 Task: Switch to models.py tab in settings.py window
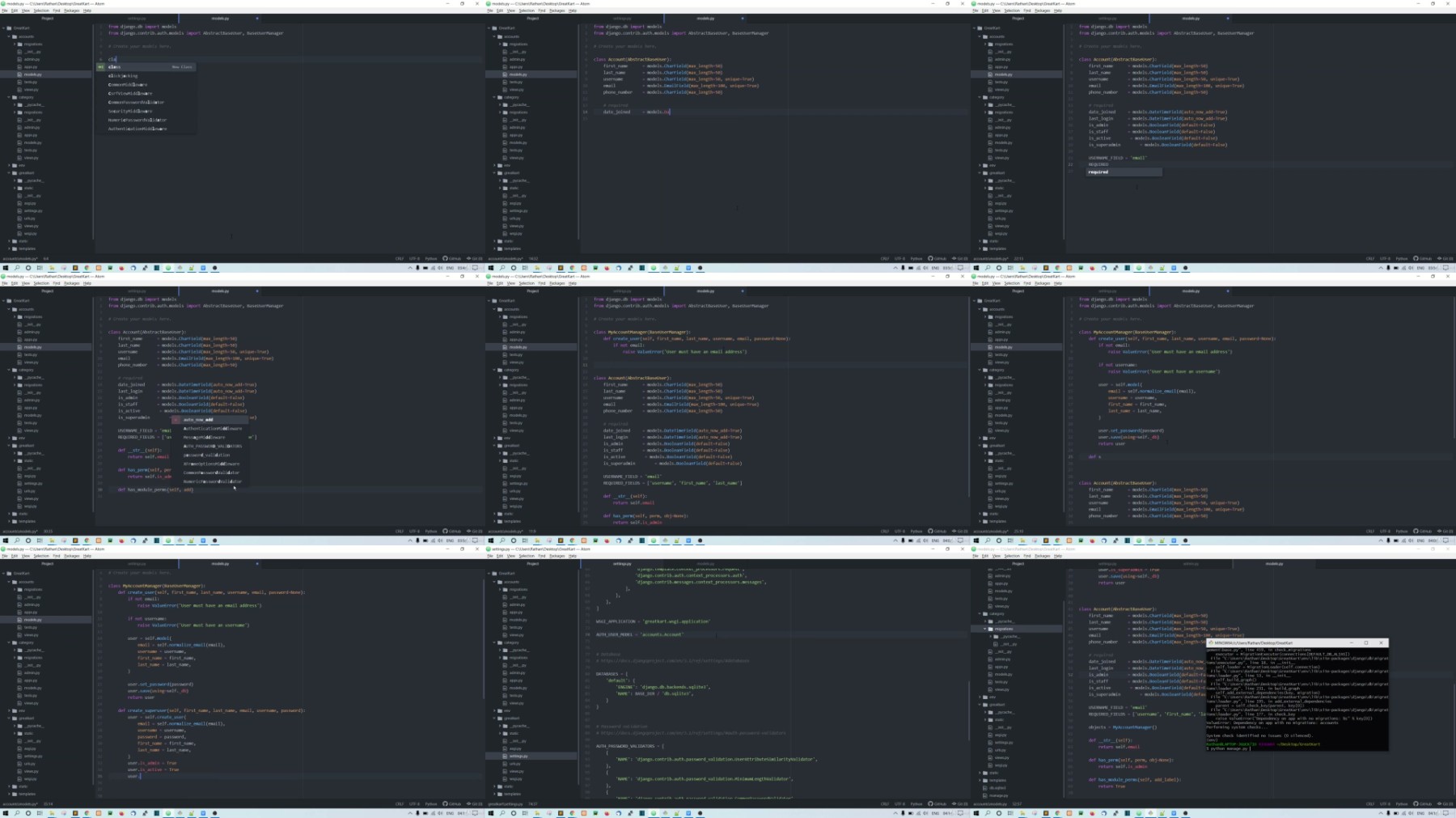705,563
